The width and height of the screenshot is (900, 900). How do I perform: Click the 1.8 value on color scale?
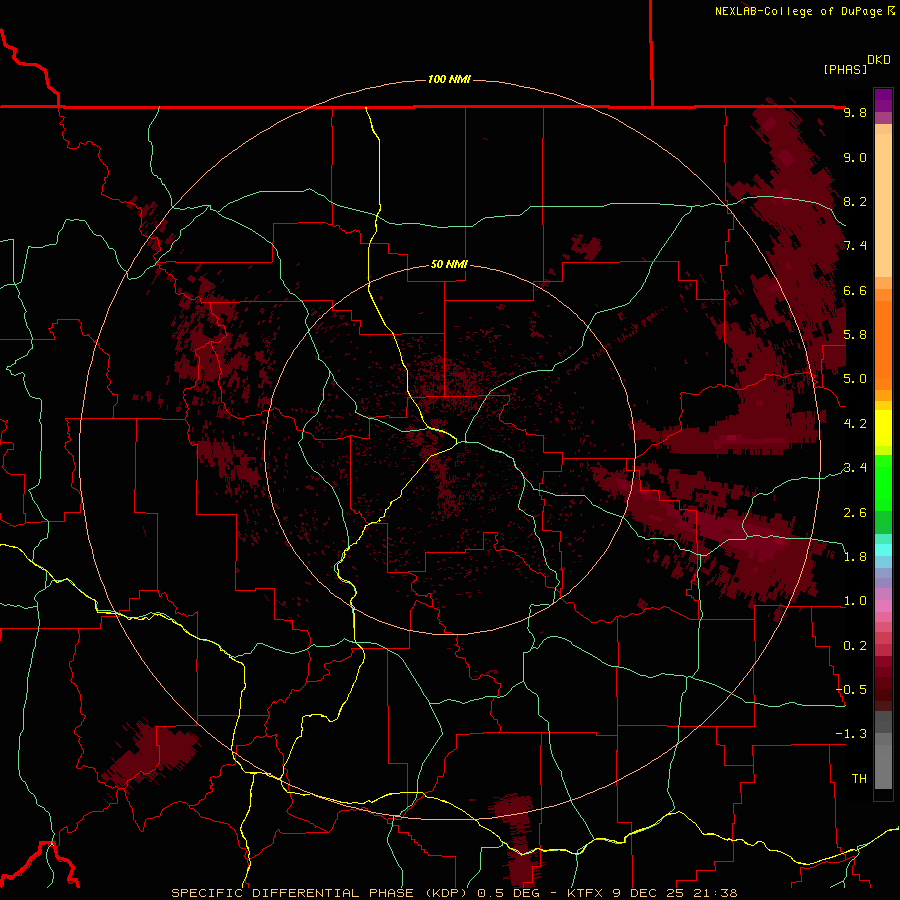click(x=855, y=557)
